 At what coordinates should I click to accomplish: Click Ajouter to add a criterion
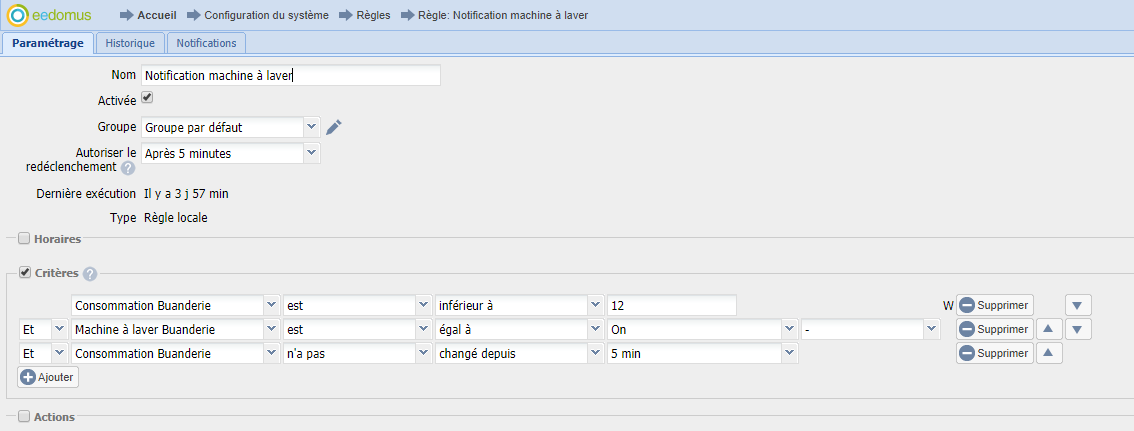49,377
